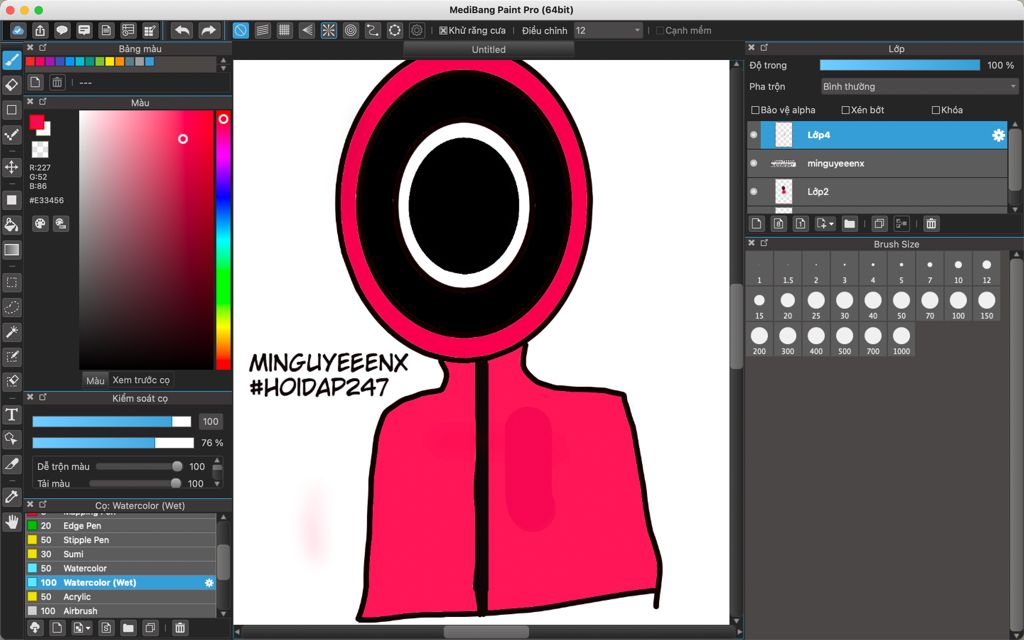Choose brush size 25
Viewport: 1024px width, 640px height.
click(x=816, y=304)
